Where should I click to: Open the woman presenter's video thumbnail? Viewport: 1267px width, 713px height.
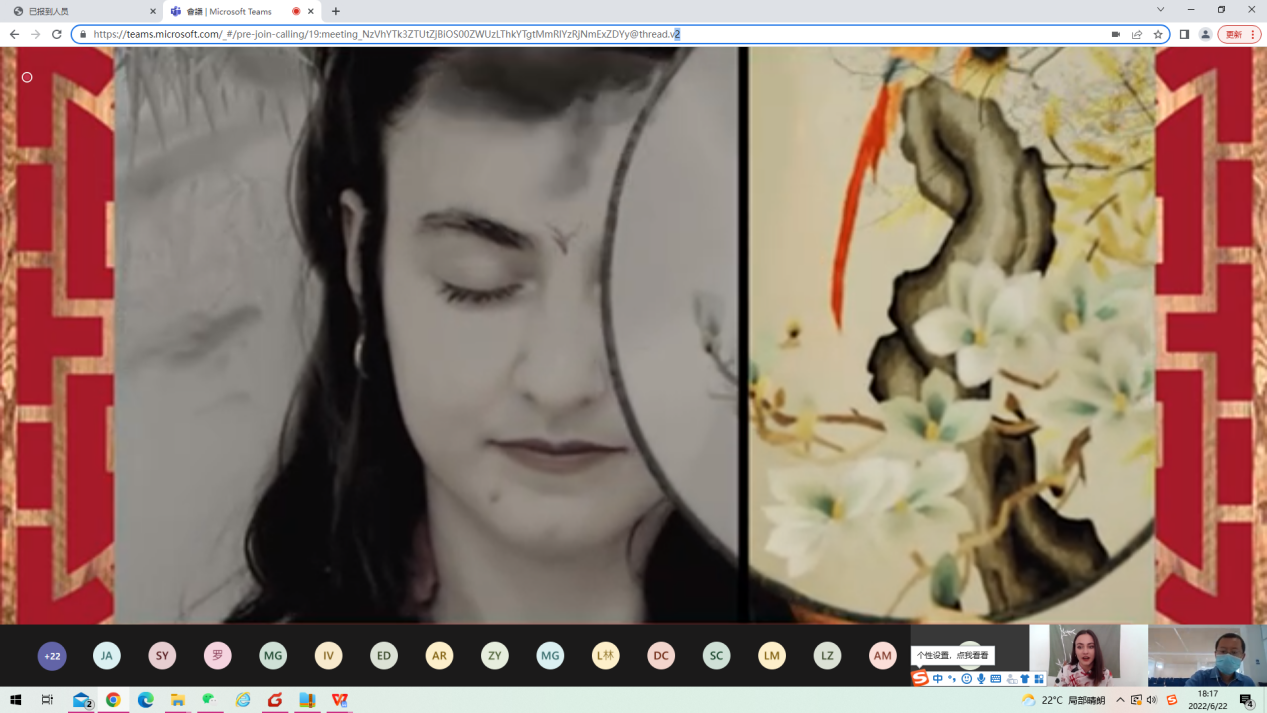1088,655
